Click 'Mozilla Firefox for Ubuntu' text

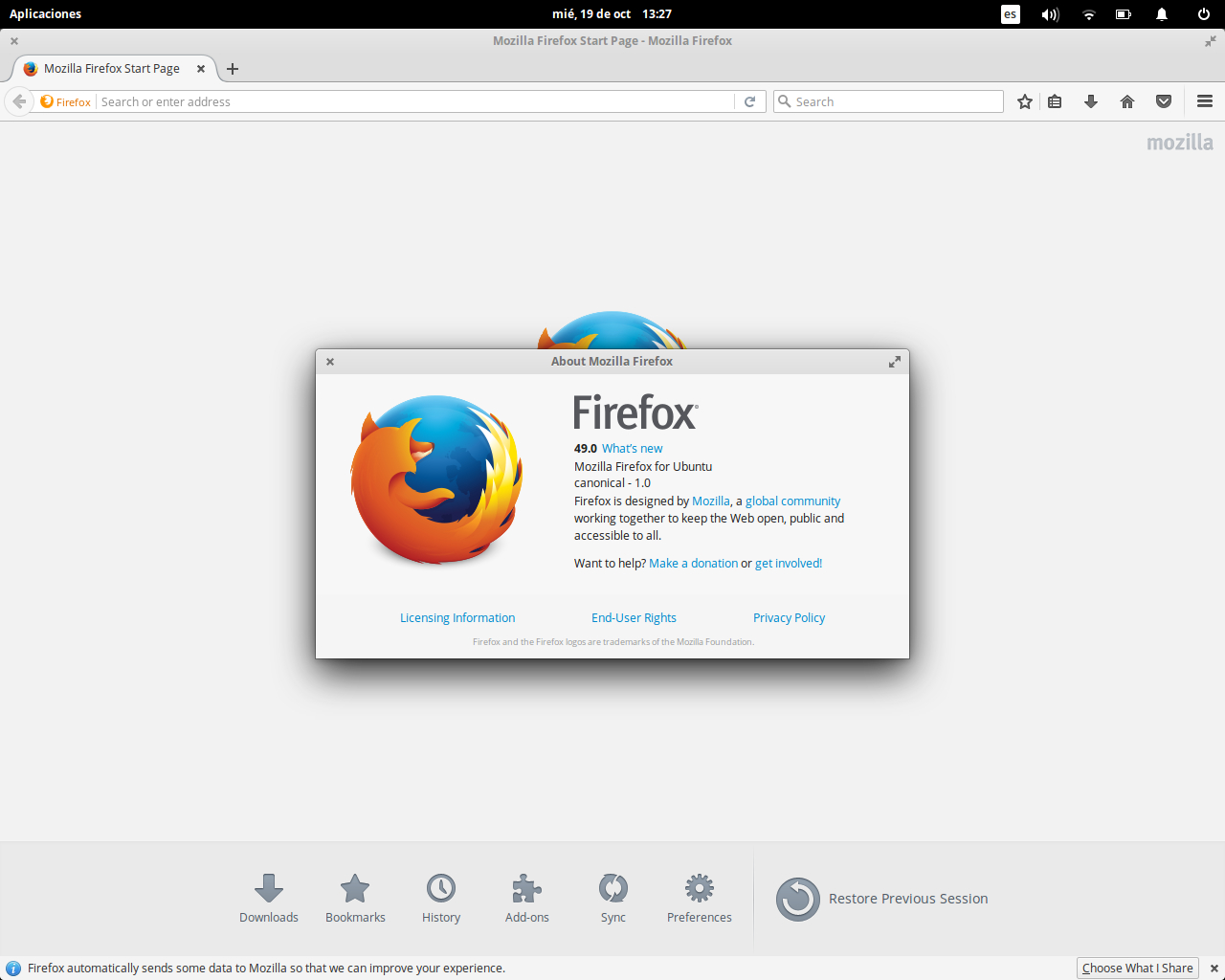pos(643,467)
